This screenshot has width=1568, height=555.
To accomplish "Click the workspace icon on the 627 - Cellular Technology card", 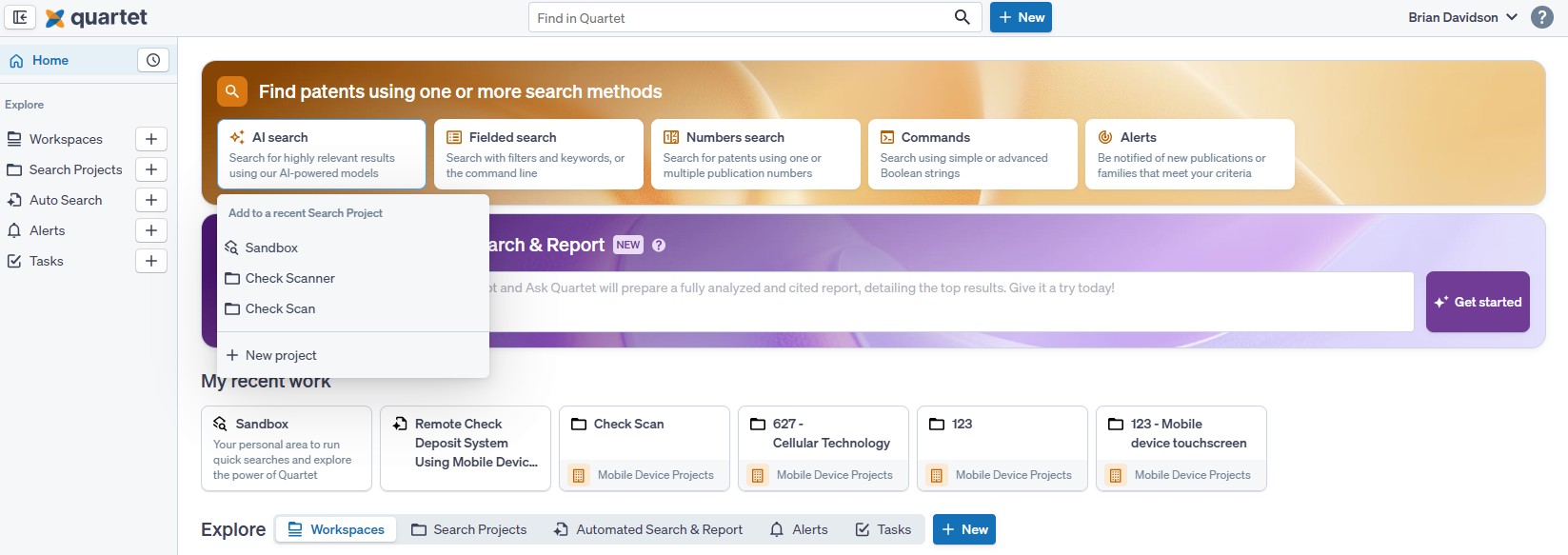I will (x=757, y=475).
